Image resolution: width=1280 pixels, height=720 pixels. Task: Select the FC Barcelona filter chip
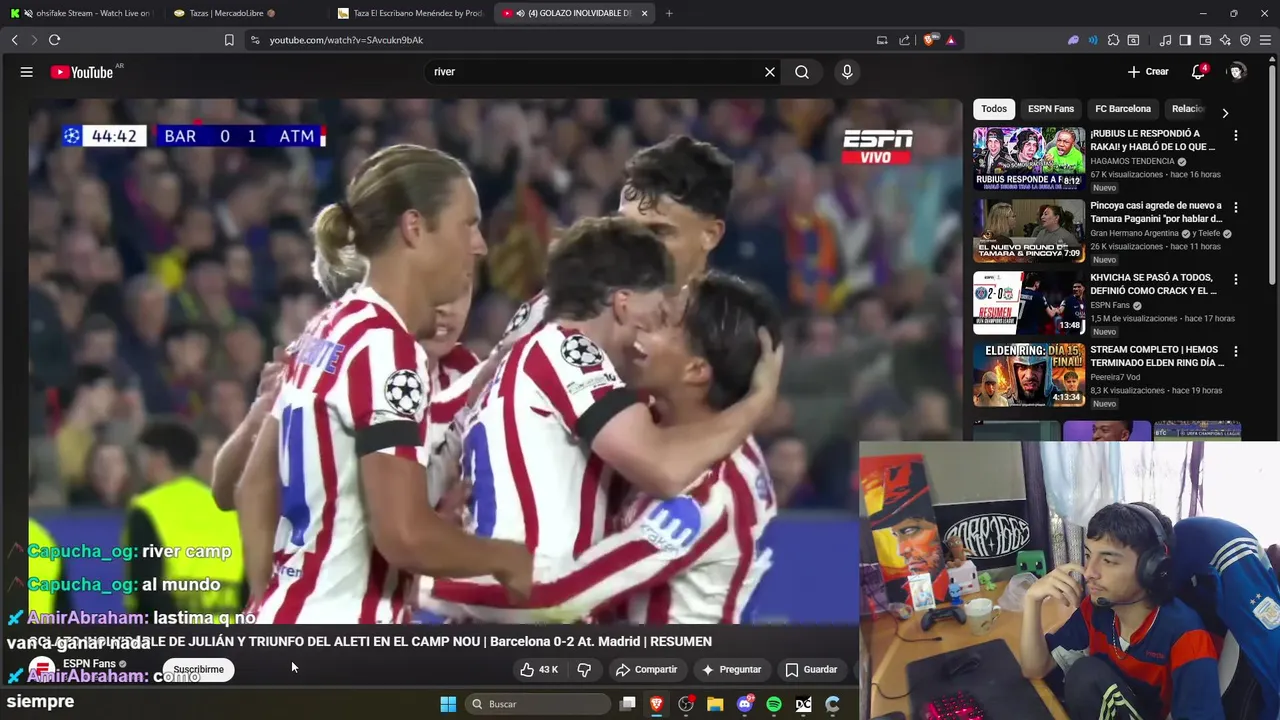point(1122,109)
